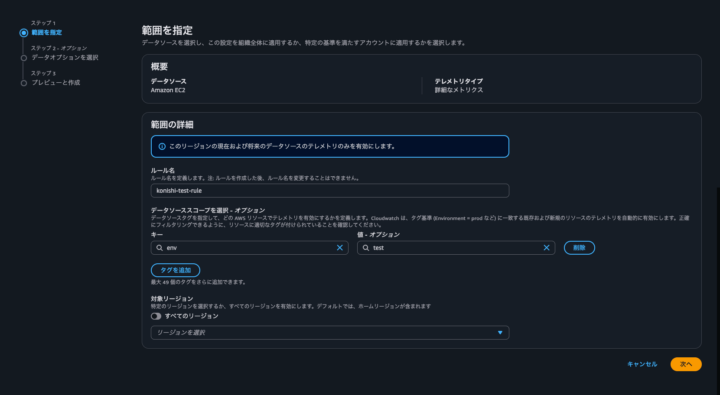Click the タグを追加 button
This screenshot has width=720, height=395.
175,270
